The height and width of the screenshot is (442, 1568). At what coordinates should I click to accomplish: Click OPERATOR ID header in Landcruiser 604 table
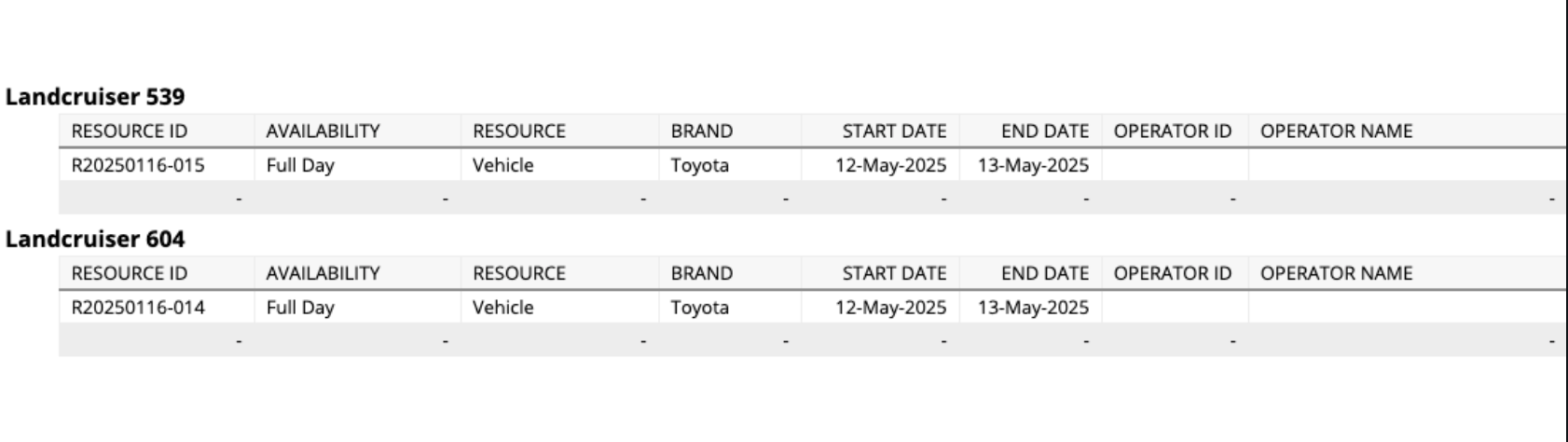pos(1173,273)
